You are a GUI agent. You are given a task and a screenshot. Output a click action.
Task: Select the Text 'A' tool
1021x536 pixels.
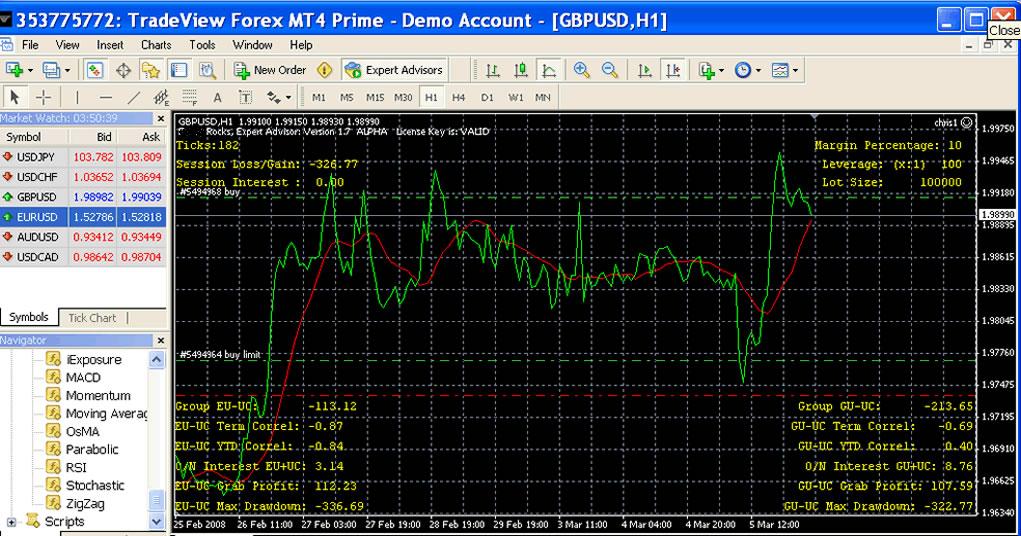tap(217, 98)
